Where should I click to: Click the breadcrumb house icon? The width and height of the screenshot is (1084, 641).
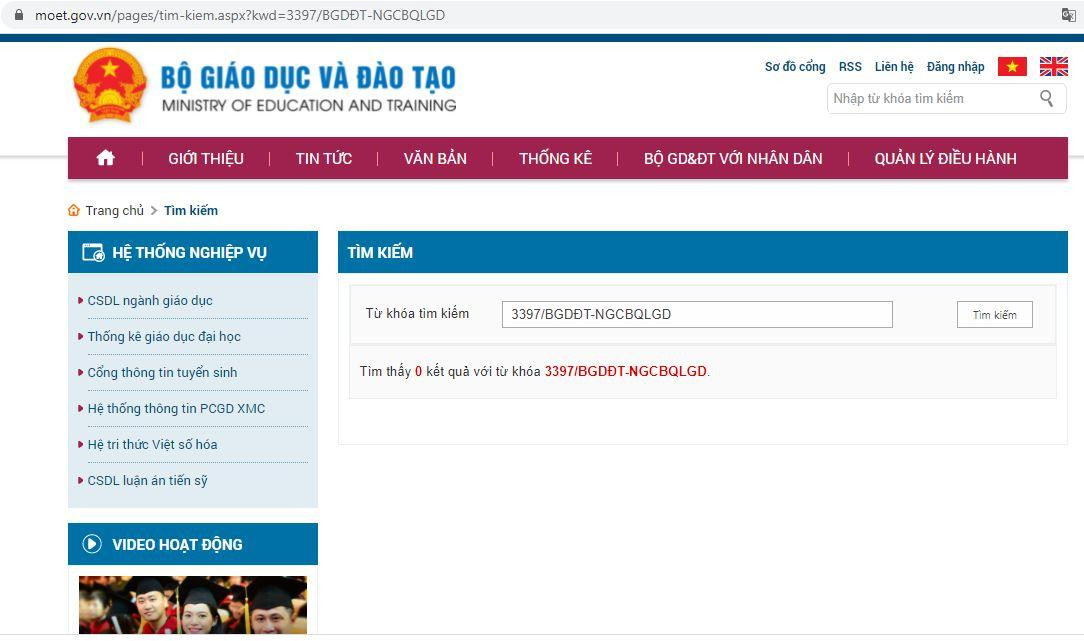(74, 210)
